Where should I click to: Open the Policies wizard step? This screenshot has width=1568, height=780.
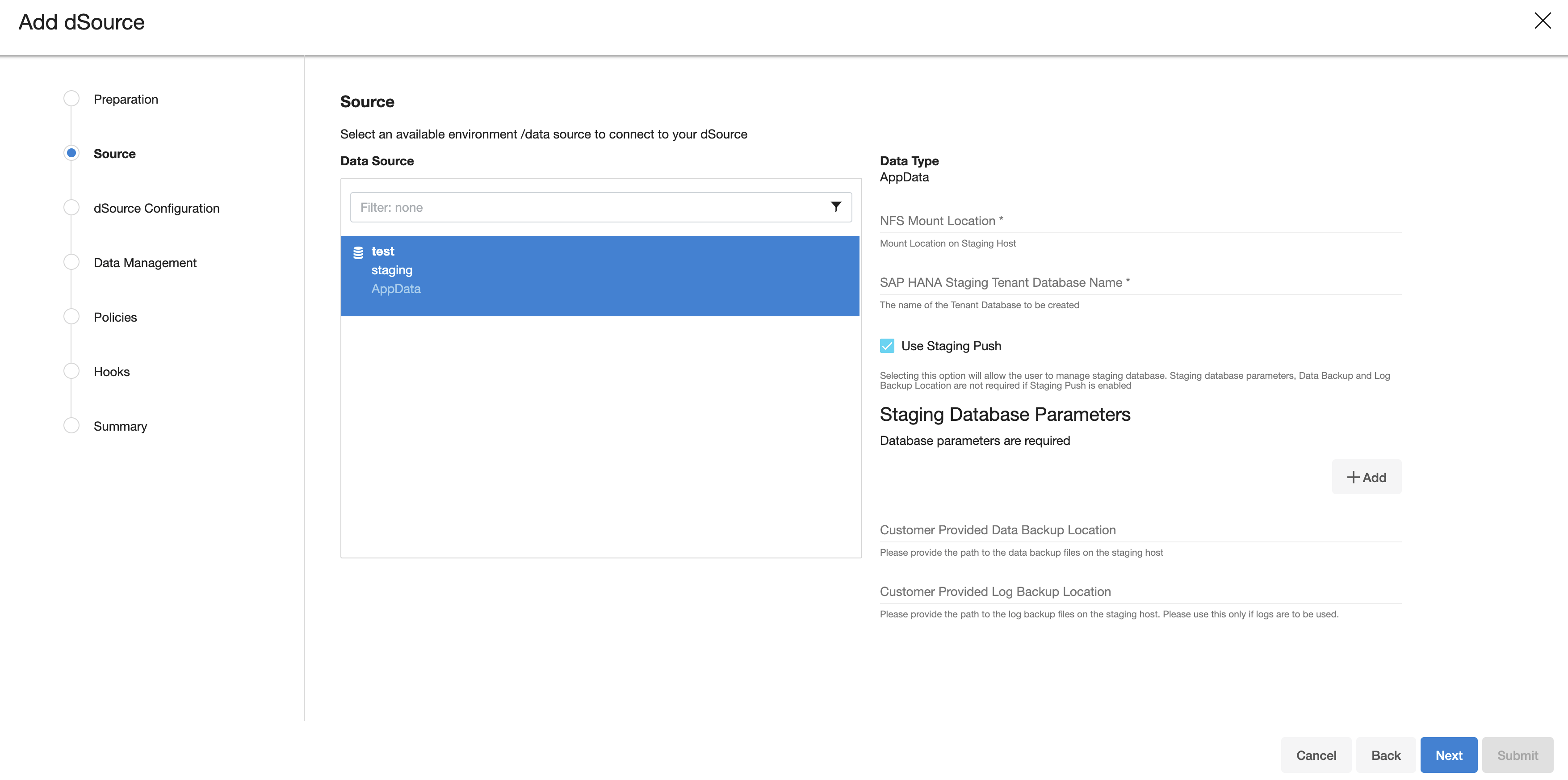pyautogui.click(x=115, y=317)
